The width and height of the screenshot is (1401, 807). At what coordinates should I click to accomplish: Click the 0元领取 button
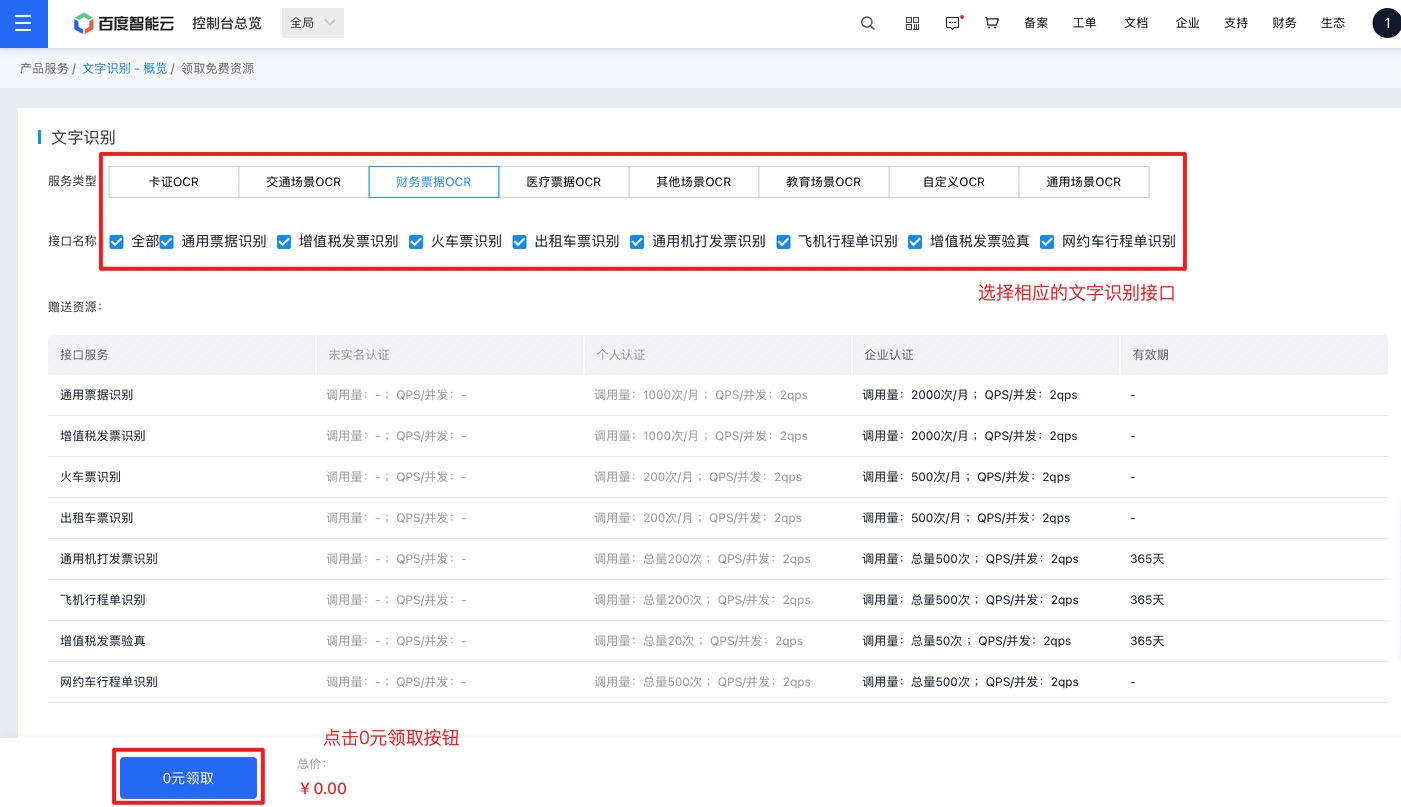tap(188, 778)
